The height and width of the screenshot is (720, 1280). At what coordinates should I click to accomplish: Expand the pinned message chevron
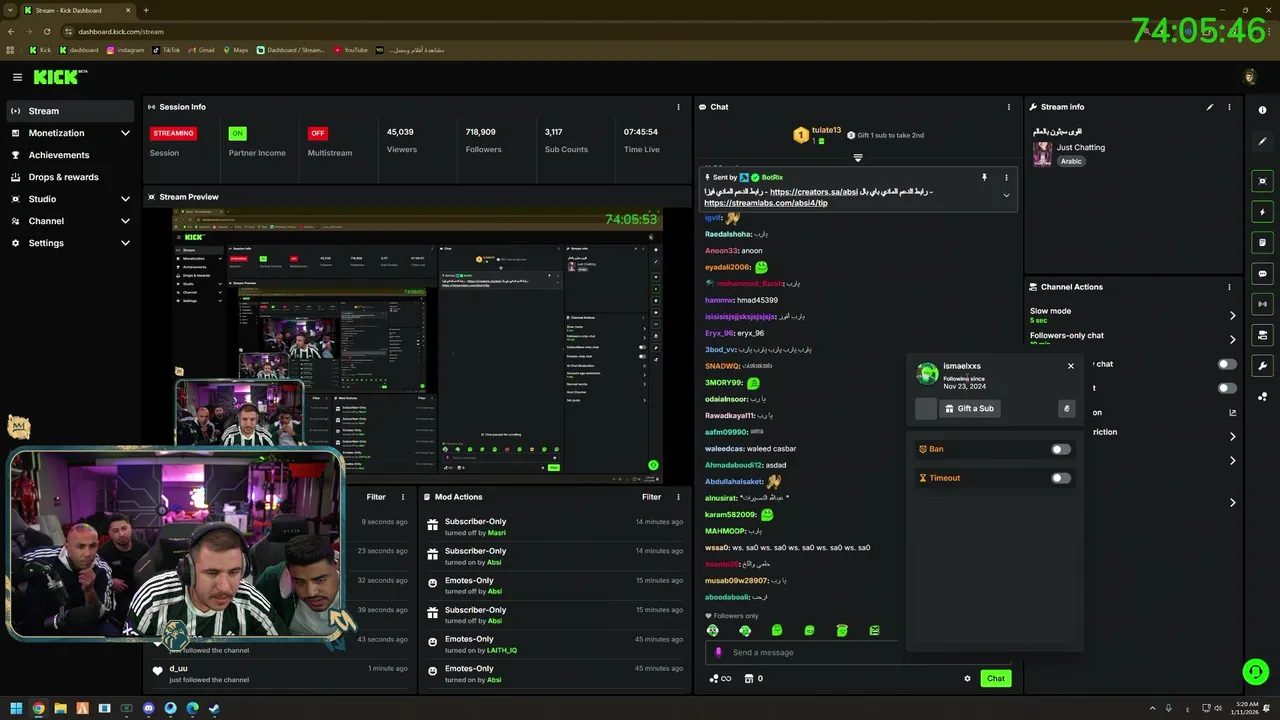tap(1006, 195)
